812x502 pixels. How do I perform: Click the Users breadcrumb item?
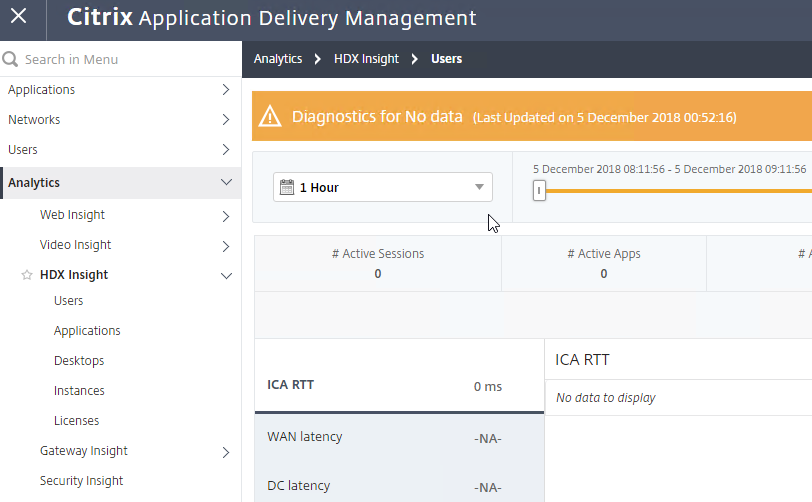click(446, 59)
